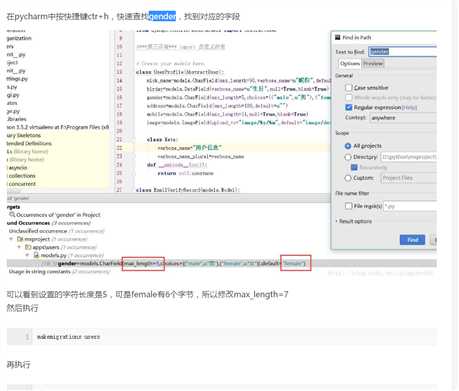Viewport: 459px width, 391px height.
Task: Select the 'asyncio' item in project tree
Action: [x=18, y=168]
